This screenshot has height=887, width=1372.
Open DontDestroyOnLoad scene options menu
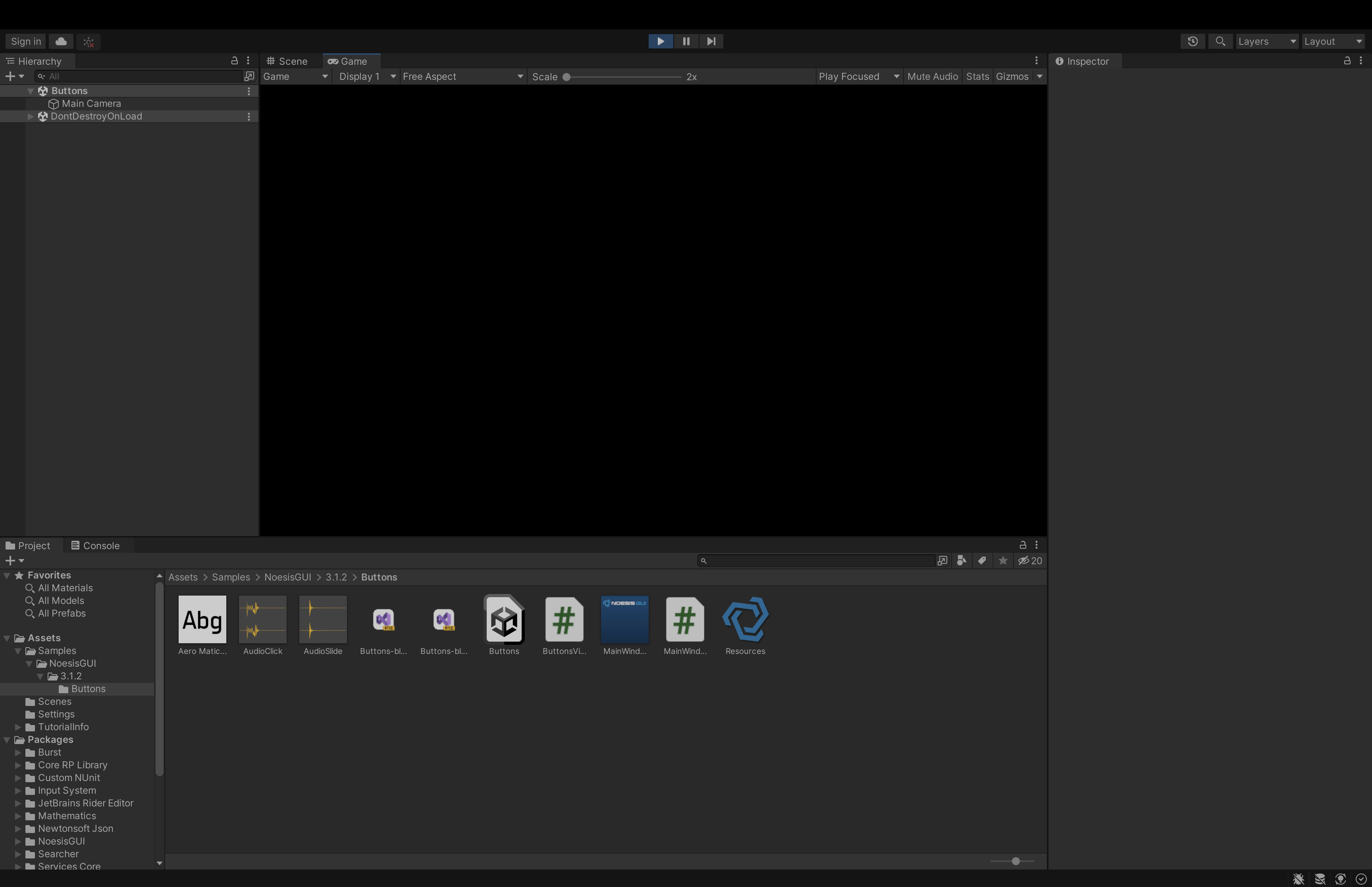tap(249, 116)
